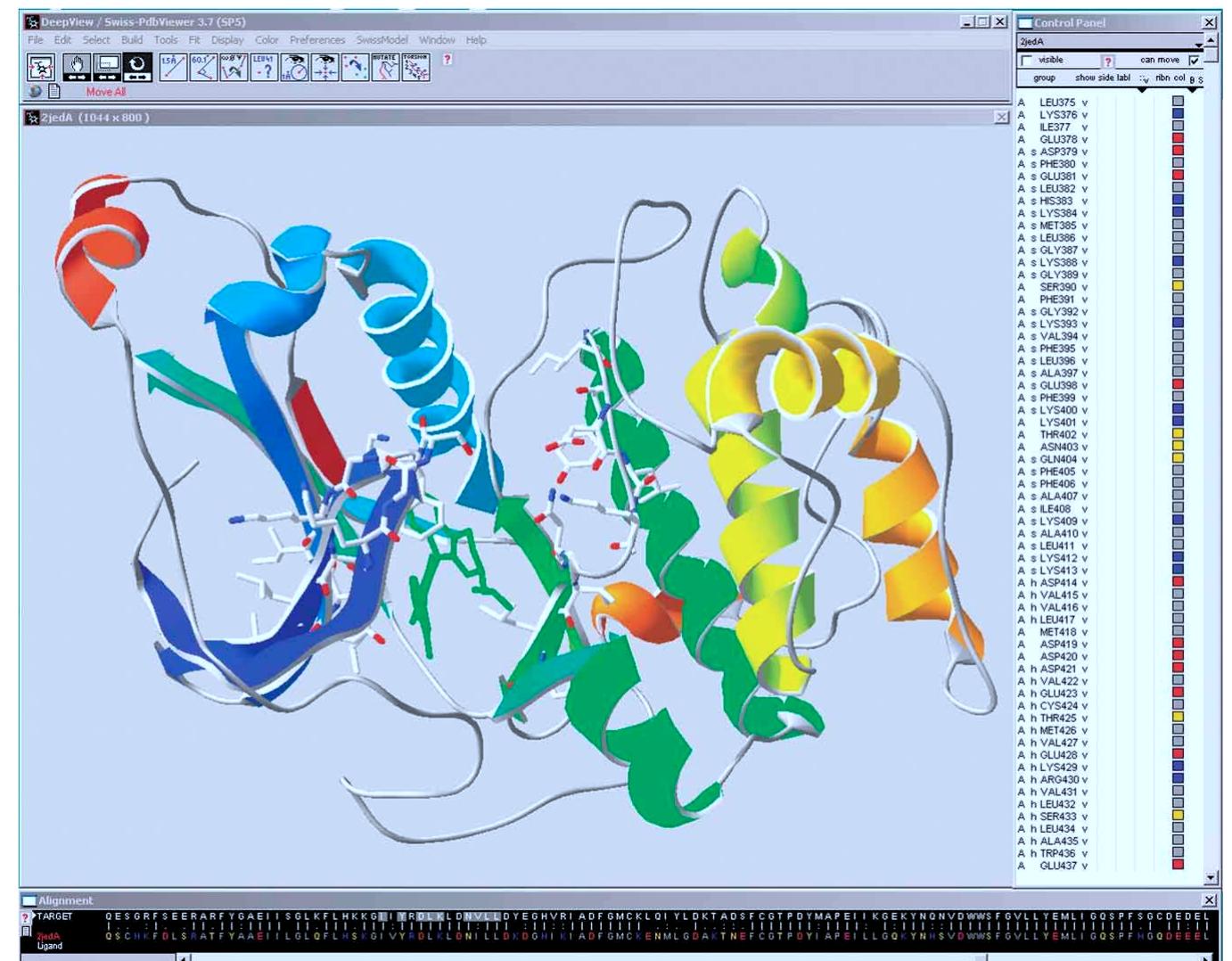Viewport: 1232px width, 961px height.
Task: Toggle the can move checkbox
Action: 1195,60
